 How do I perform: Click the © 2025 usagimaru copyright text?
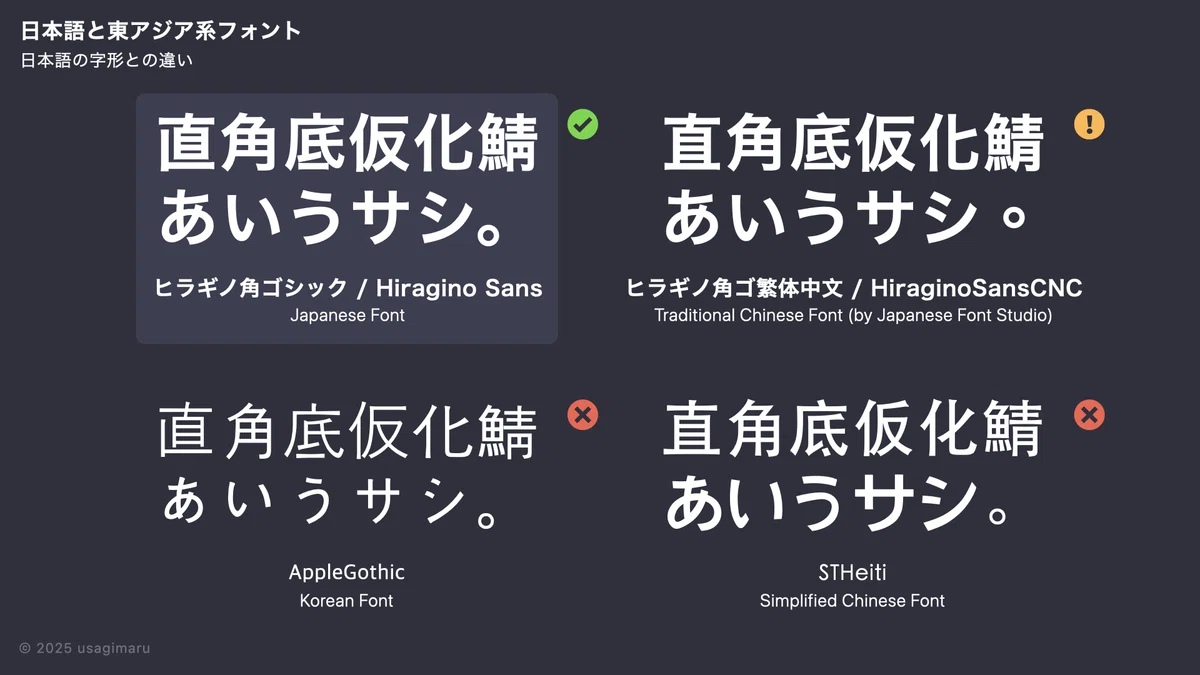(x=85, y=648)
